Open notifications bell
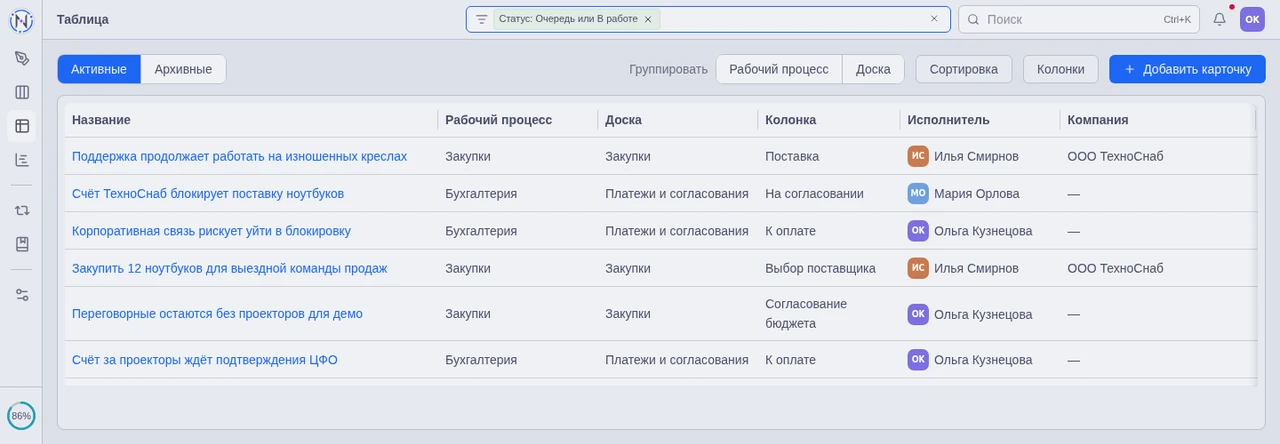The height and width of the screenshot is (444, 1280). 1219,19
